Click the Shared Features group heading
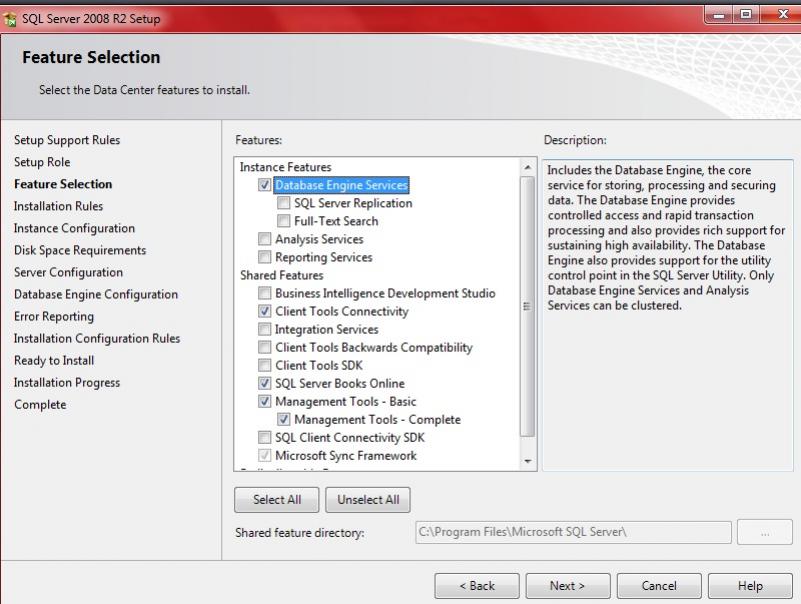 coord(282,275)
